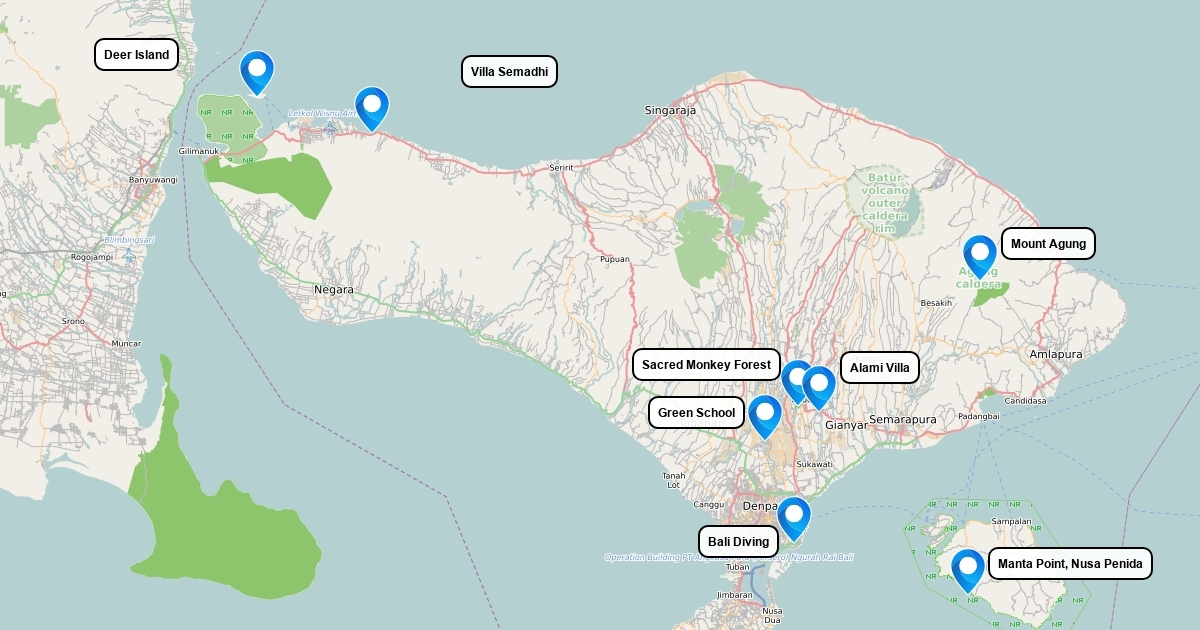Click the Villa Semadhi label
This screenshot has height=630, width=1200.
[509, 72]
